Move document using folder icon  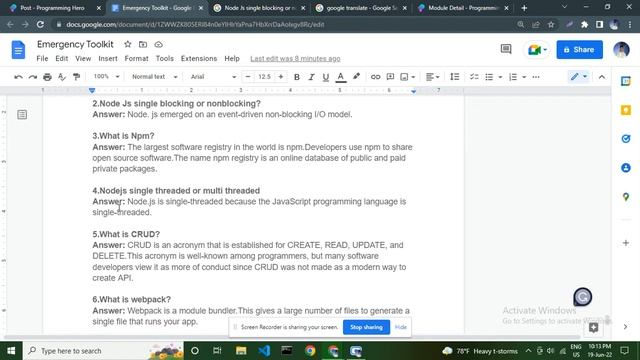tap(143, 44)
